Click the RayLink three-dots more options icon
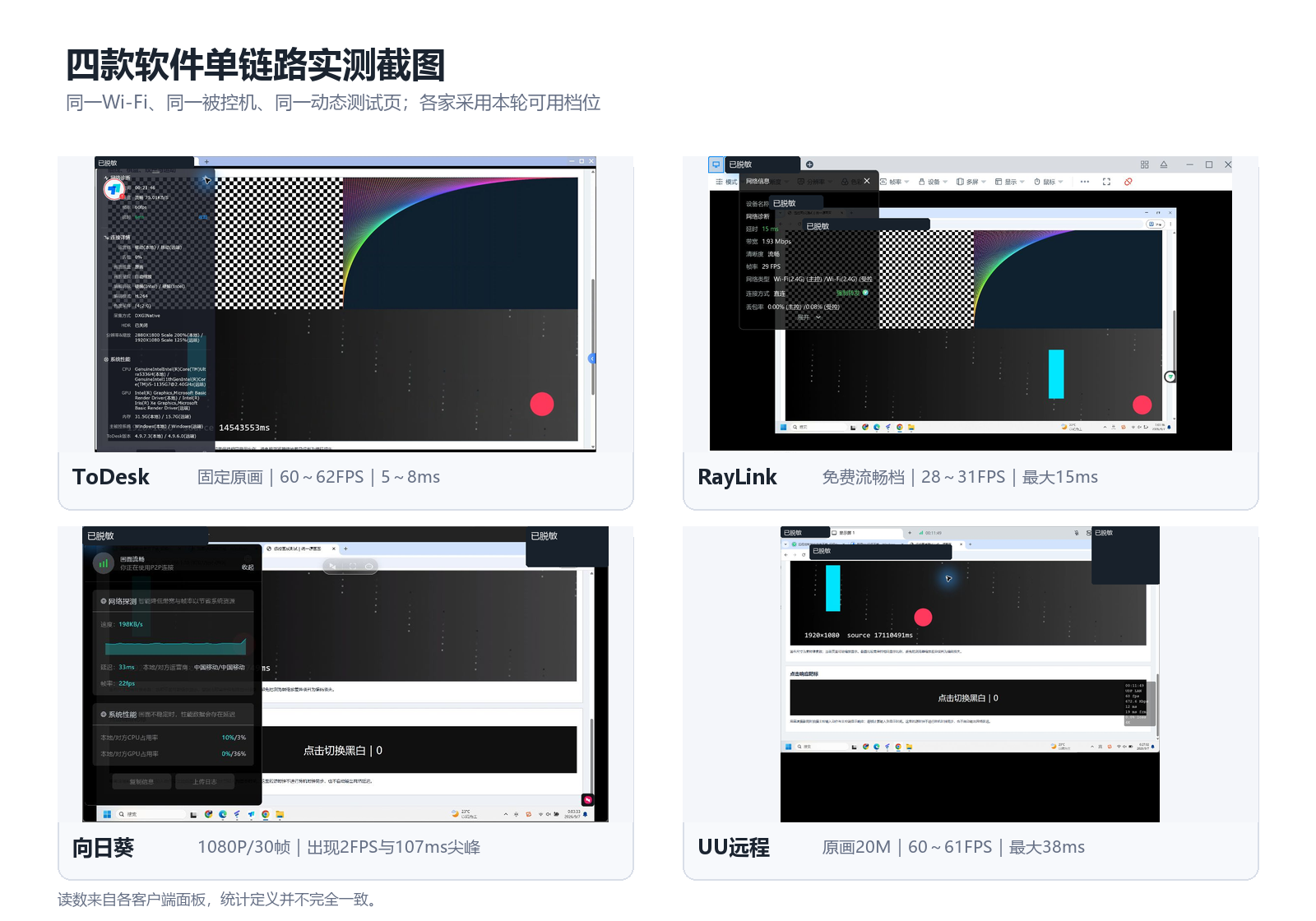This screenshot has height=921, width=1316. pyautogui.click(x=1085, y=182)
